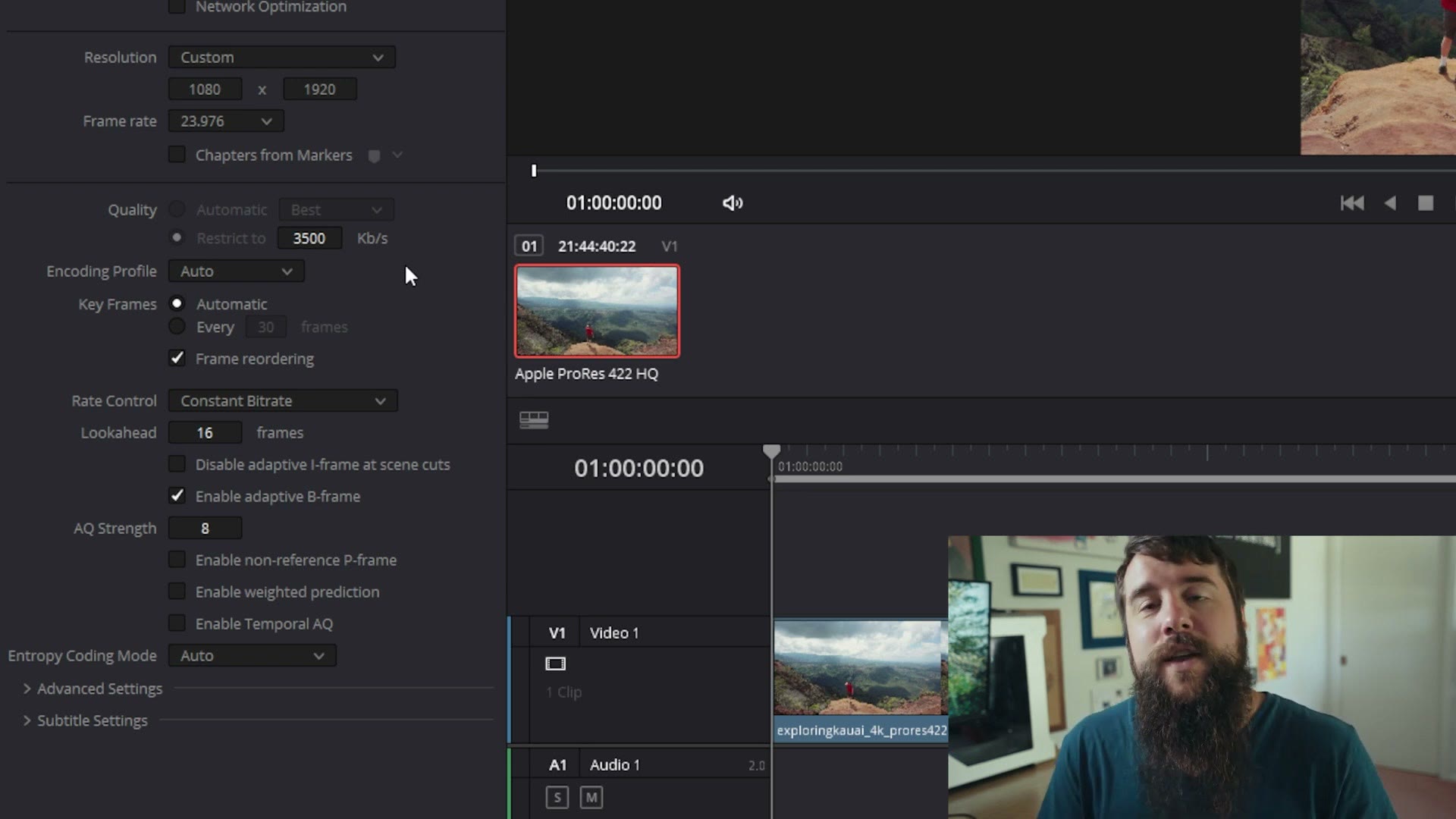Enable Network Optimization checkbox
Image resolution: width=1456 pixels, height=819 pixels.
pos(177,7)
